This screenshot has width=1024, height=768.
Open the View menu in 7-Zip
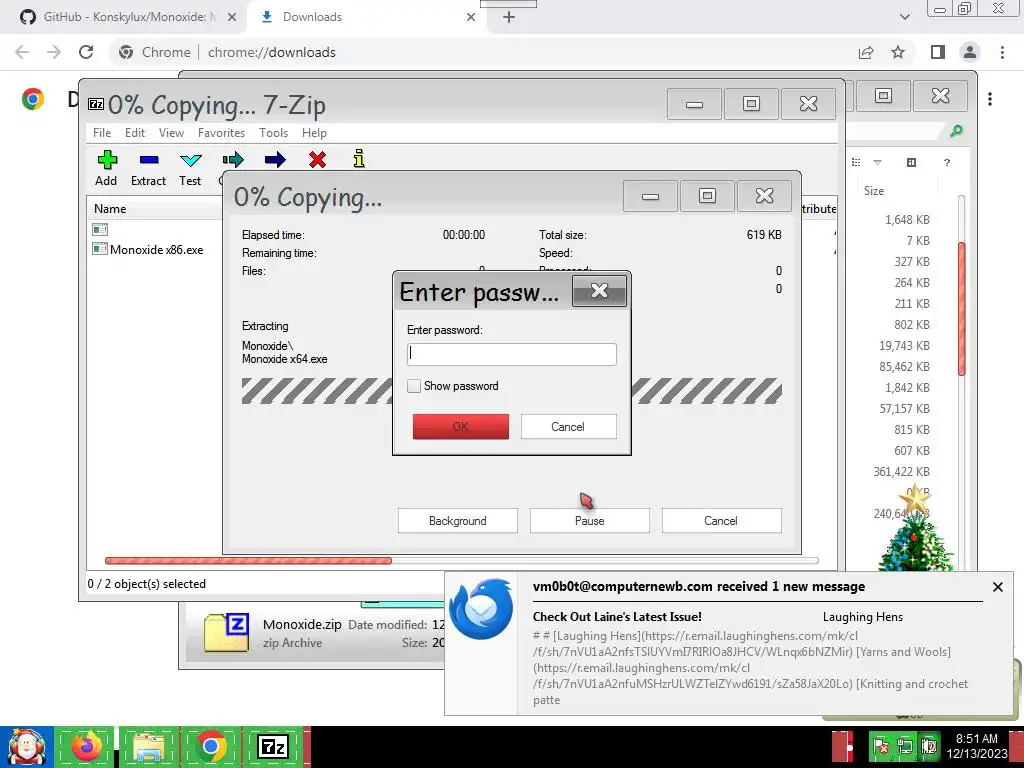(x=171, y=133)
